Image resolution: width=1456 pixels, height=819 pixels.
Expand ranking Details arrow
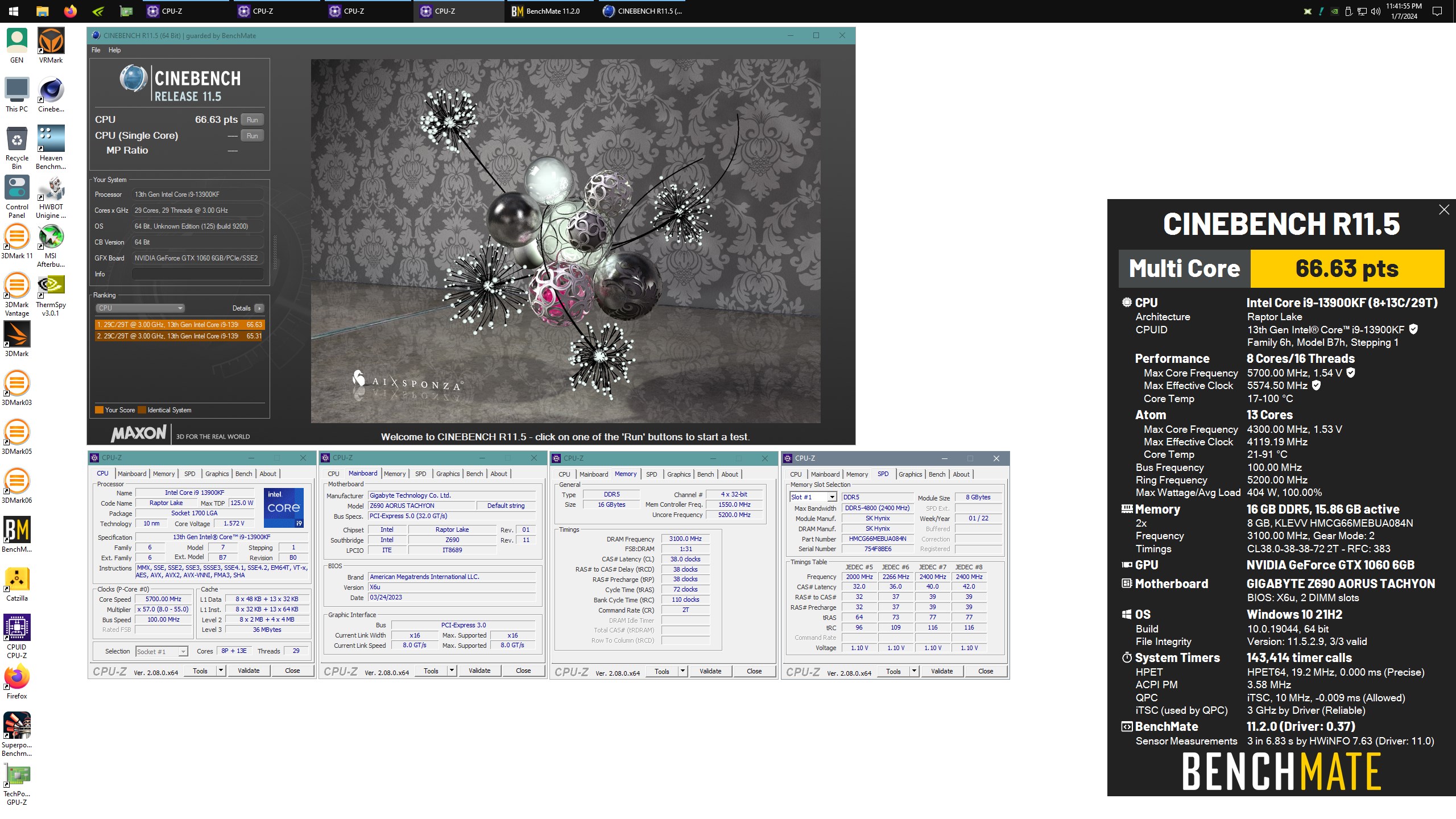pos(259,308)
